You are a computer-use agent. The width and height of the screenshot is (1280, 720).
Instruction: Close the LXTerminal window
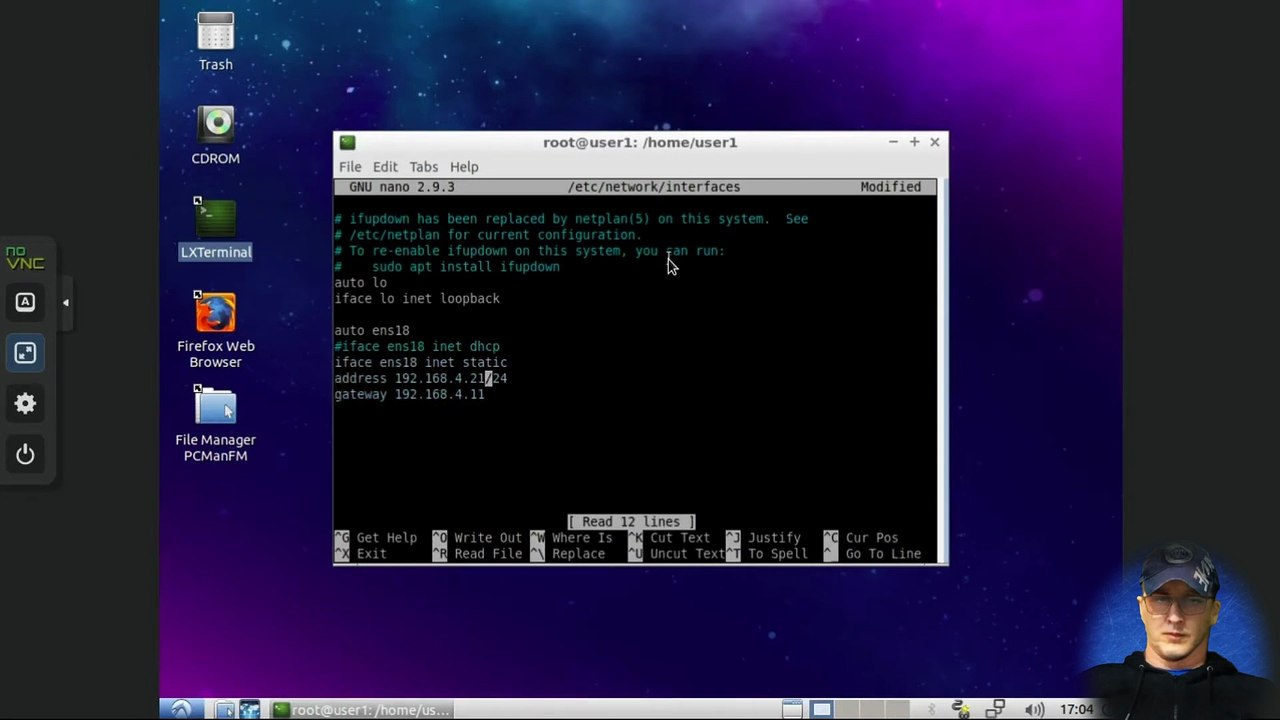pyautogui.click(x=935, y=142)
